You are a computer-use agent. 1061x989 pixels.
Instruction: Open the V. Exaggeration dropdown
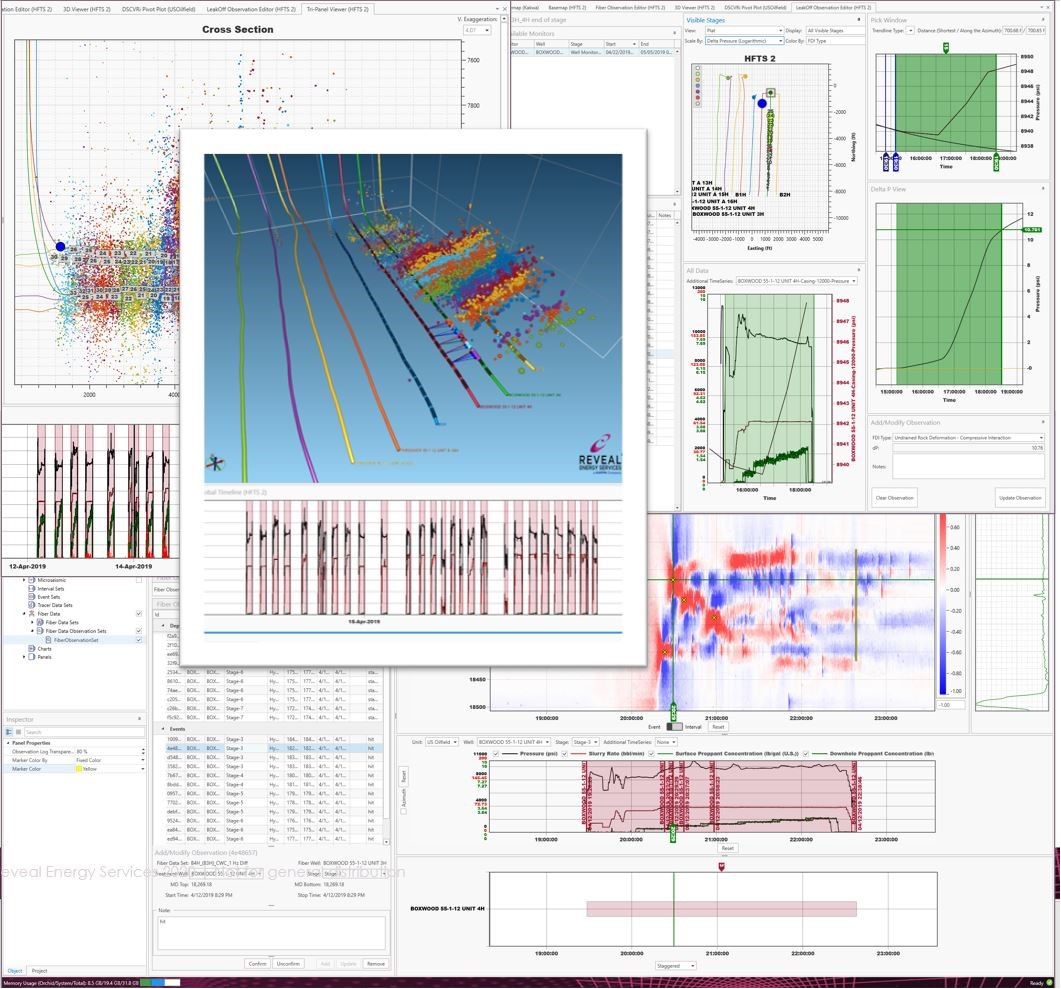(x=477, y=30)
